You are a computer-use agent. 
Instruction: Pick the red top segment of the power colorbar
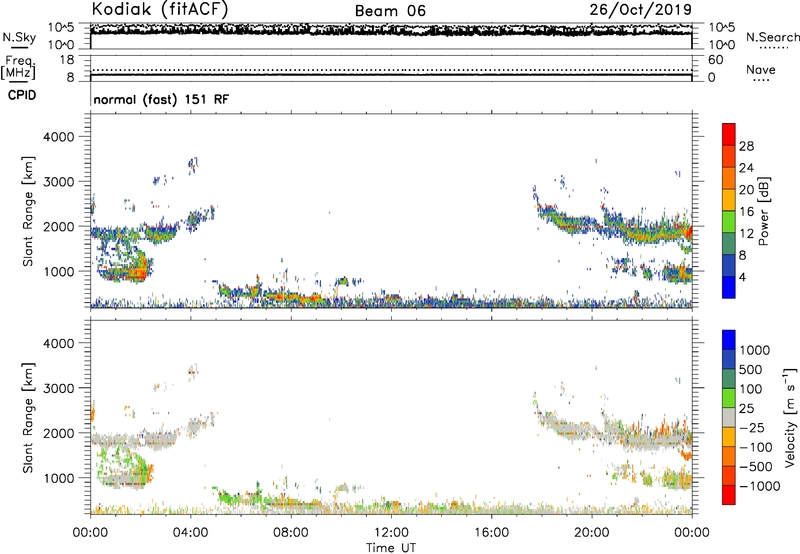[x=729, y=134]
